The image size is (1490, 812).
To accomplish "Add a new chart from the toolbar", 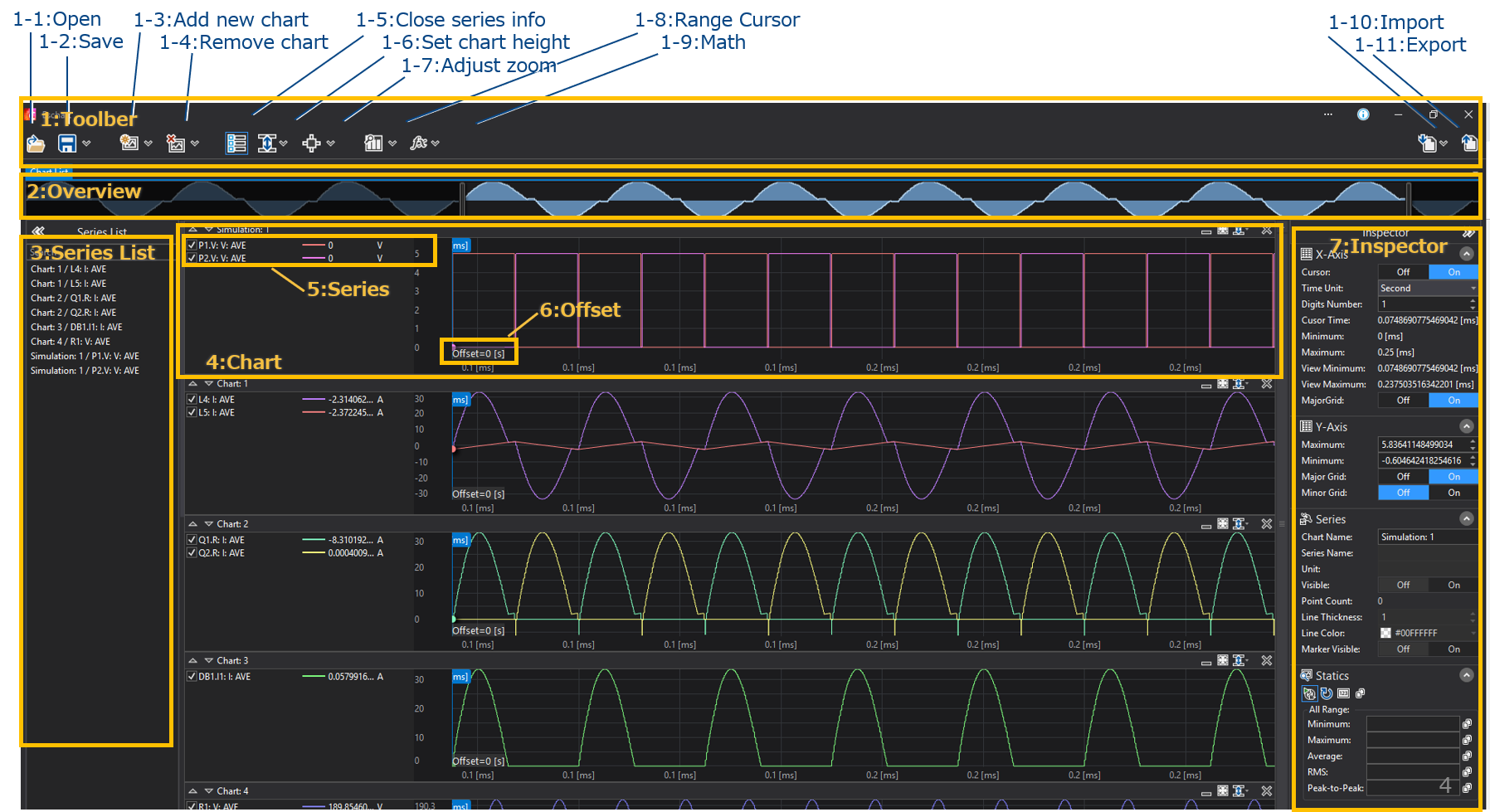I will 129,143.
